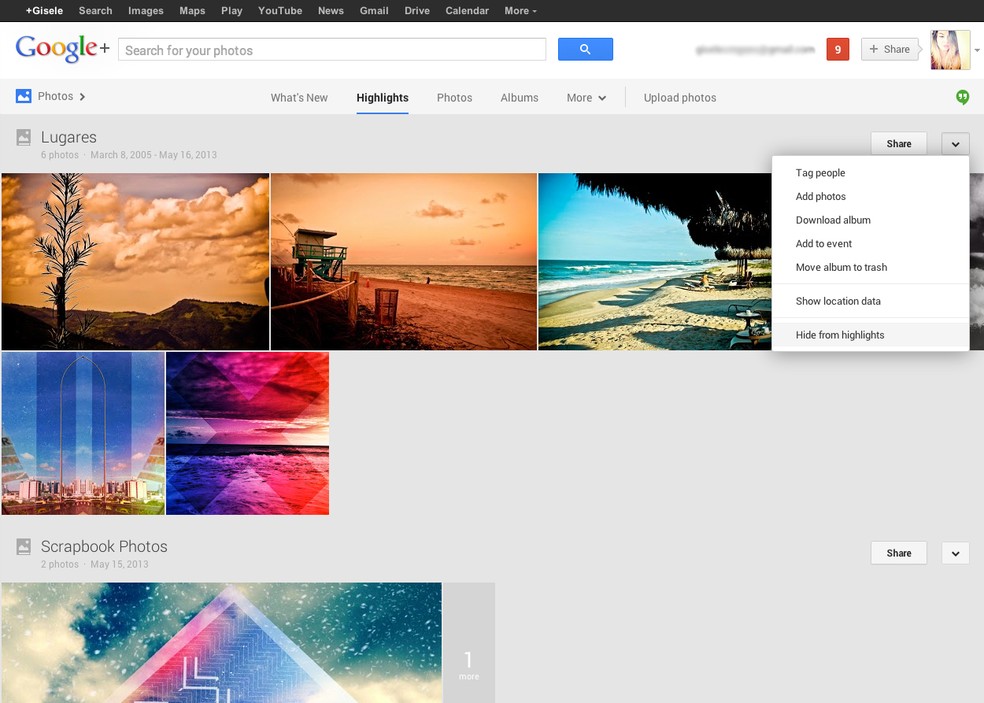Viewport: 984px width, 703px height.
Task: Click the '2 photos' count under Scrapbook Photos
Action: 60,564
